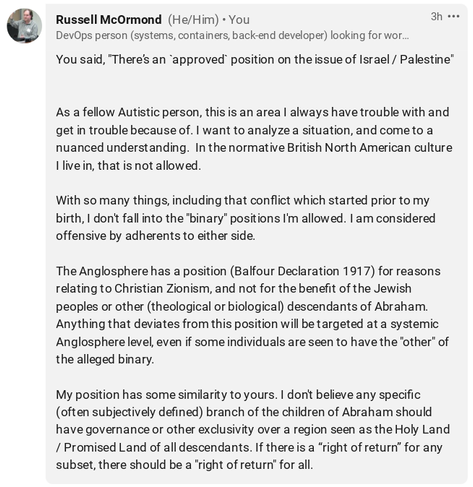Click Russell McOrmond's profile photo

pos(24,26)
